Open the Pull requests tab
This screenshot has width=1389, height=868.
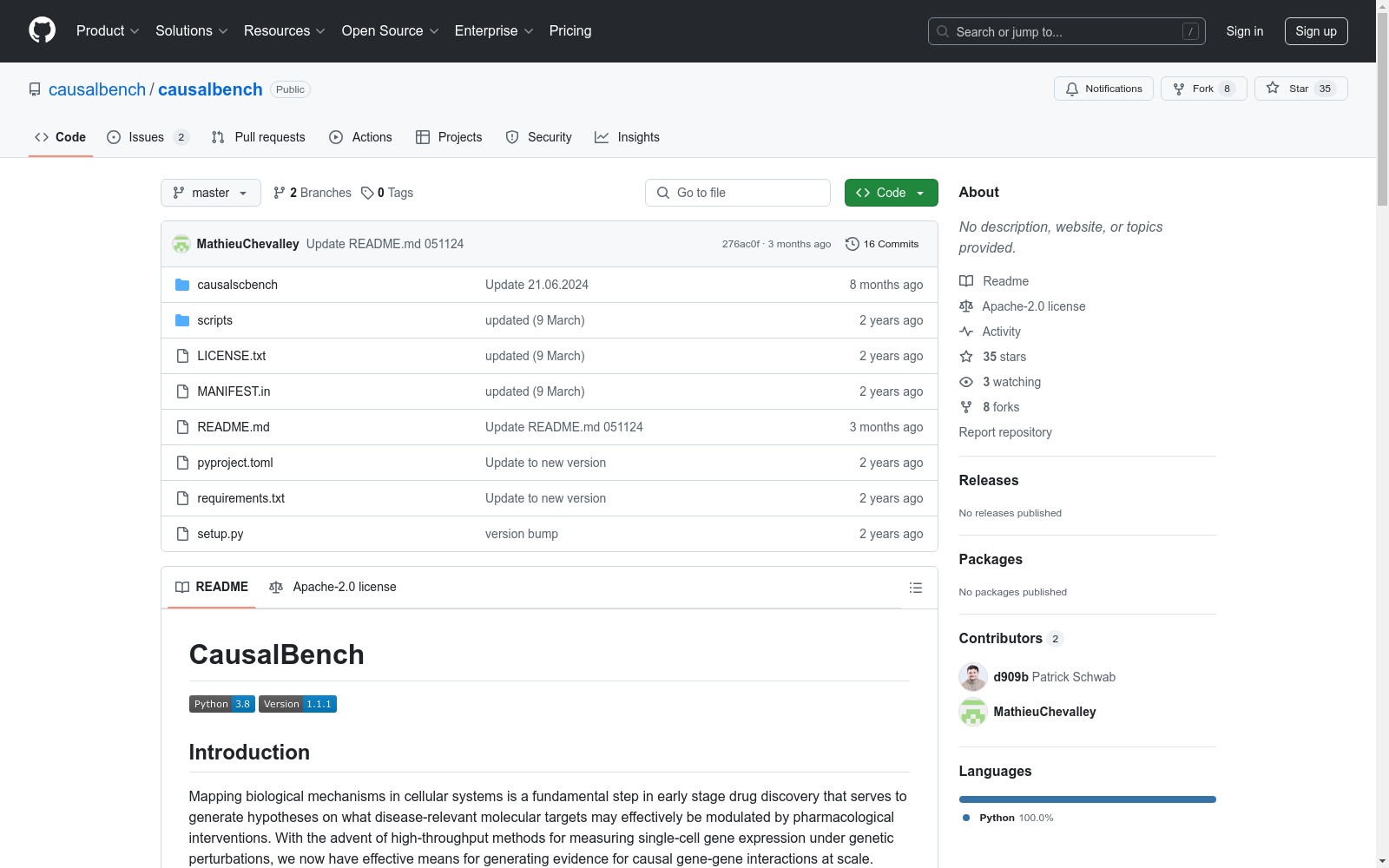(x=258, y=137)
